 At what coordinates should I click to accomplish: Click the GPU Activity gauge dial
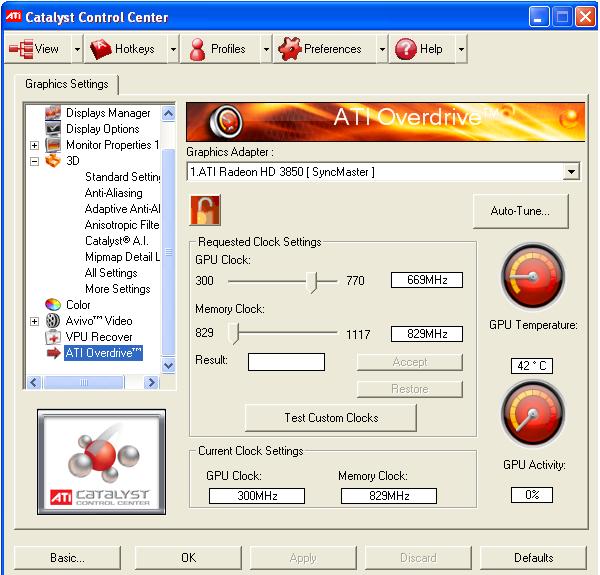[533, 413]
